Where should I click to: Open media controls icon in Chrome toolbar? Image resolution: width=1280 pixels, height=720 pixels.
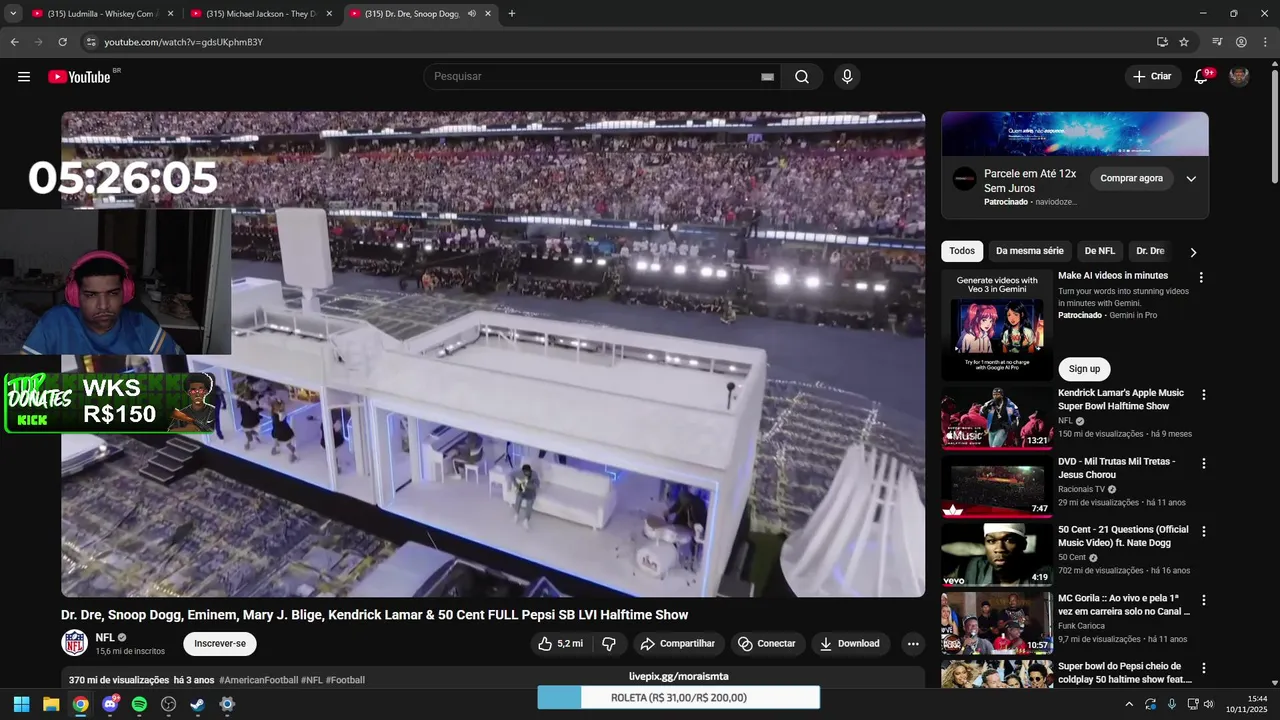1217,42
